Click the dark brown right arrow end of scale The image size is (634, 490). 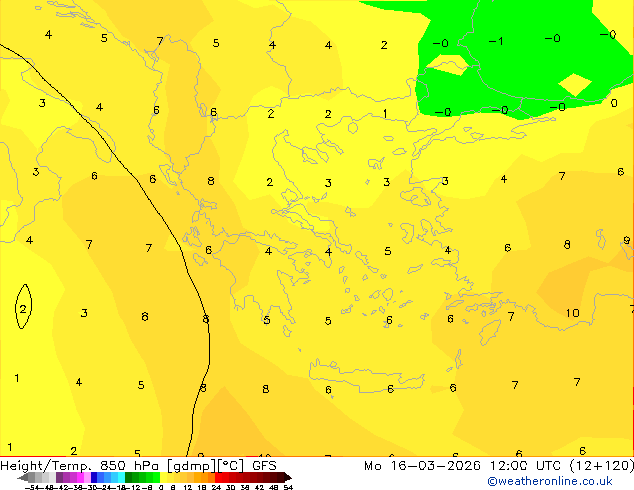(x=288, y=477)
